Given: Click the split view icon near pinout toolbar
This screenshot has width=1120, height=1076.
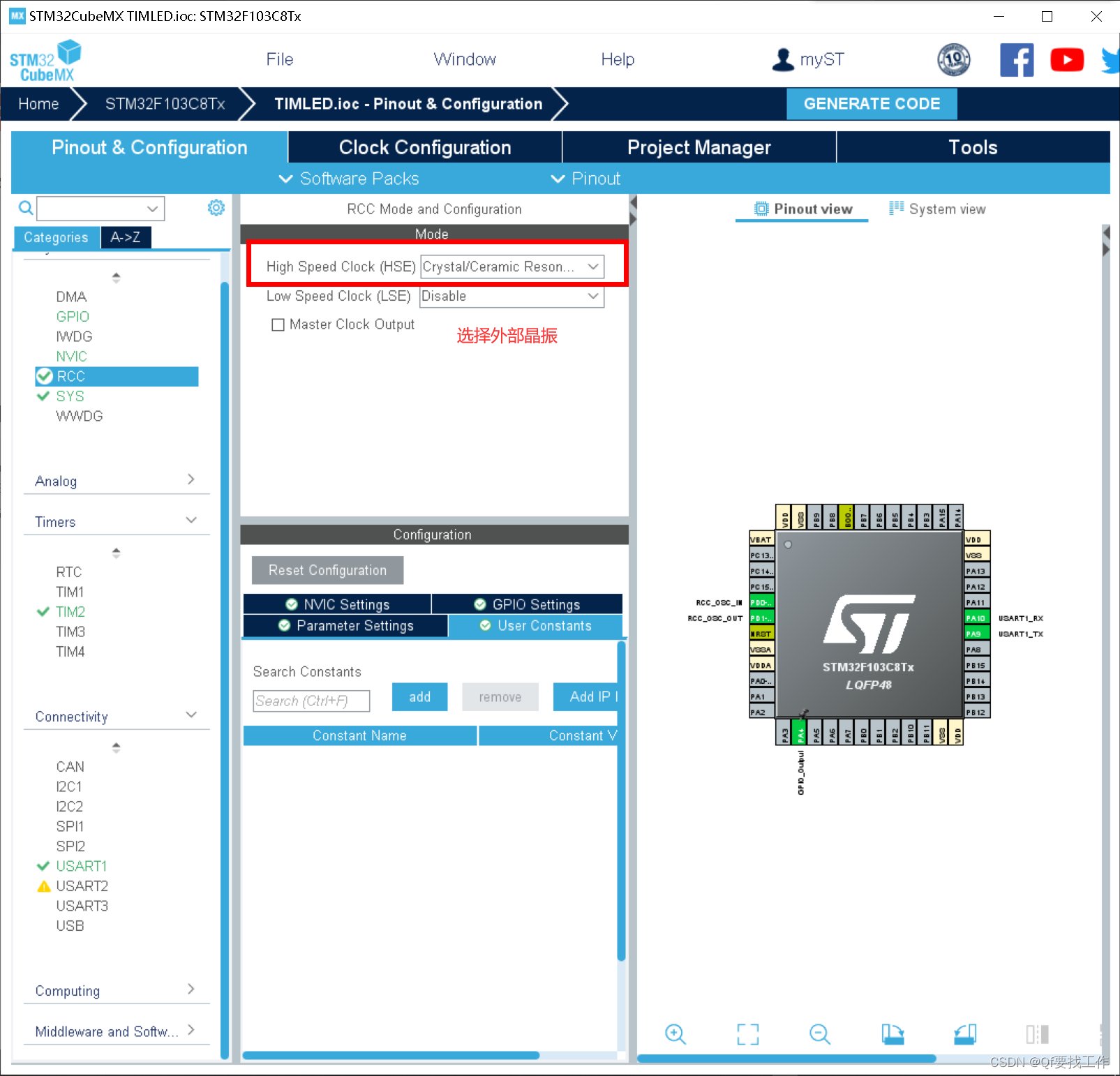Looking at the screenshot, I should (1038, 1035).
